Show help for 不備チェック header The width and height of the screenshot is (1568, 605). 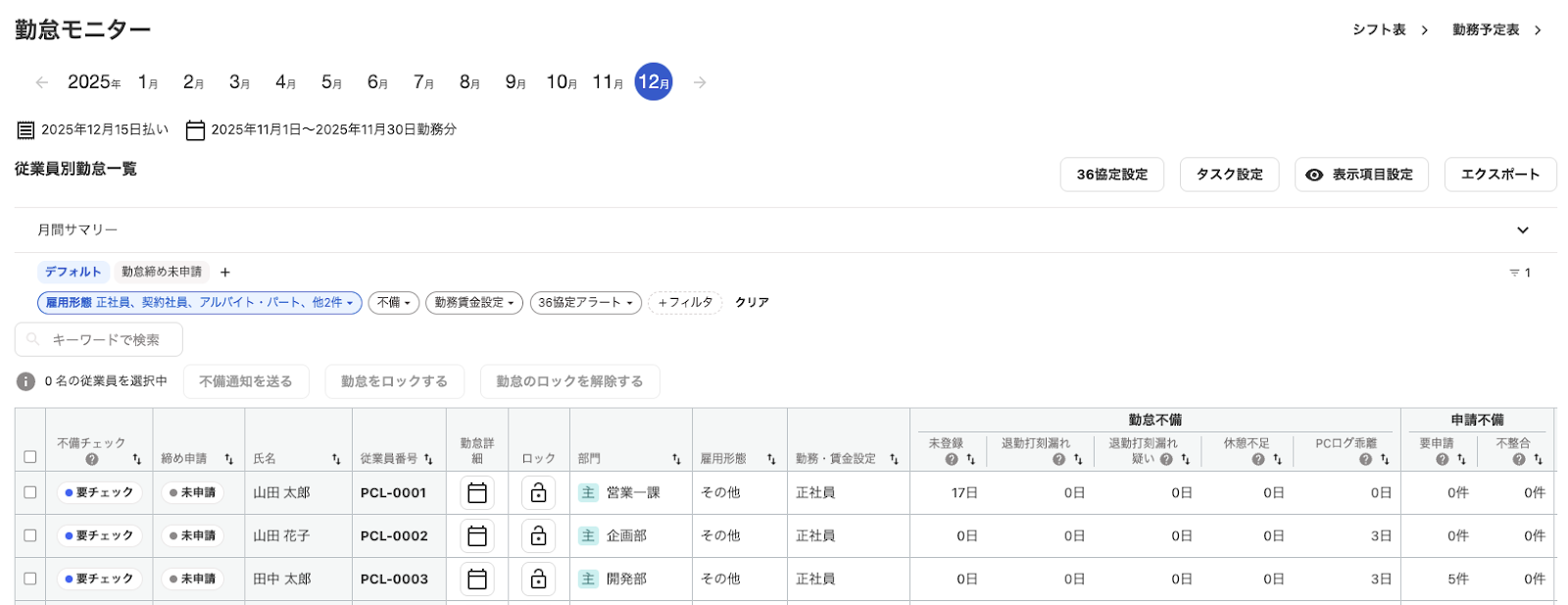coord(92,459)
